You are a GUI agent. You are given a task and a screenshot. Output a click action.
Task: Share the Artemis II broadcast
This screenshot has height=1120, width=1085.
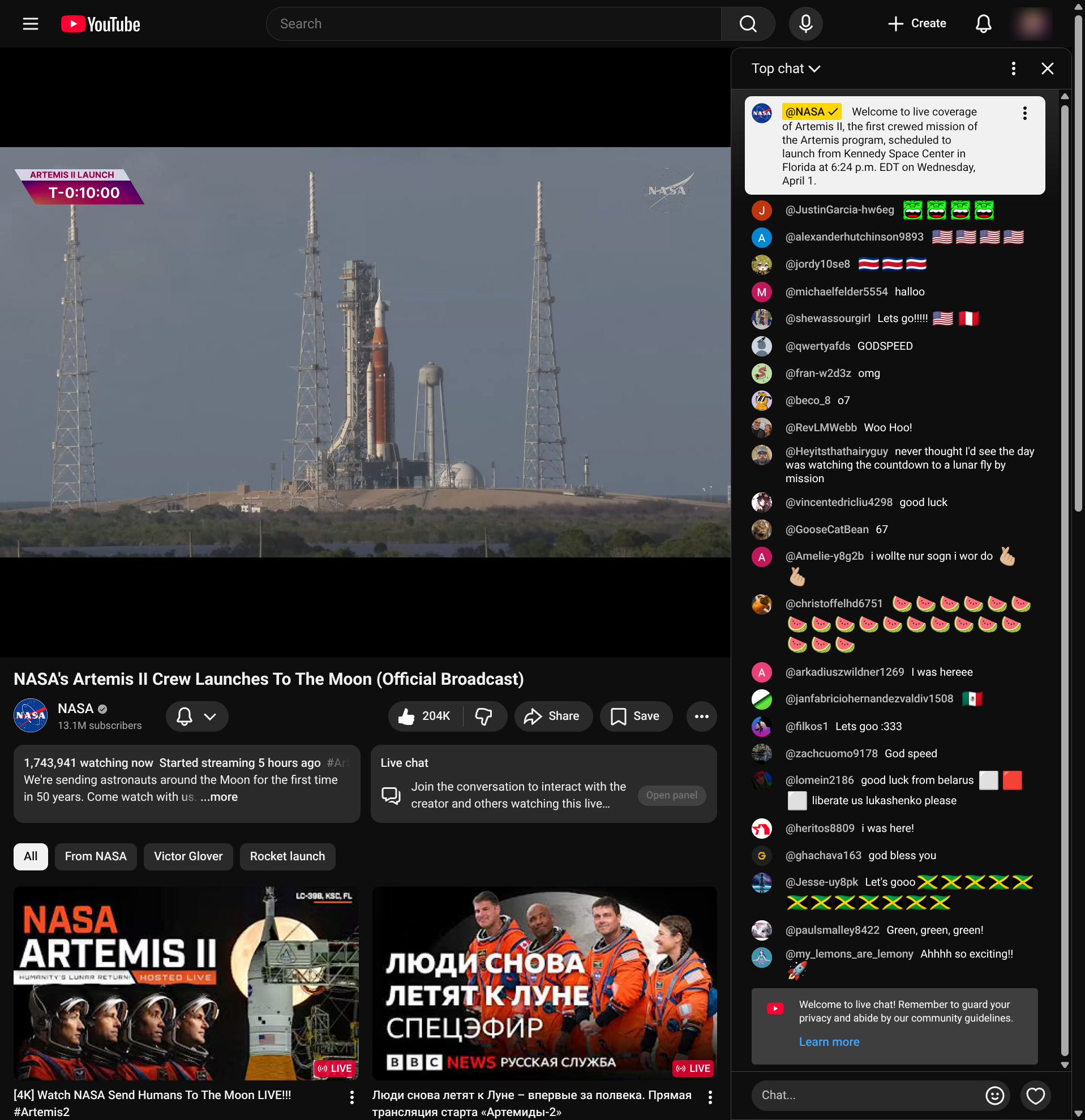click(x=552, y=716)
